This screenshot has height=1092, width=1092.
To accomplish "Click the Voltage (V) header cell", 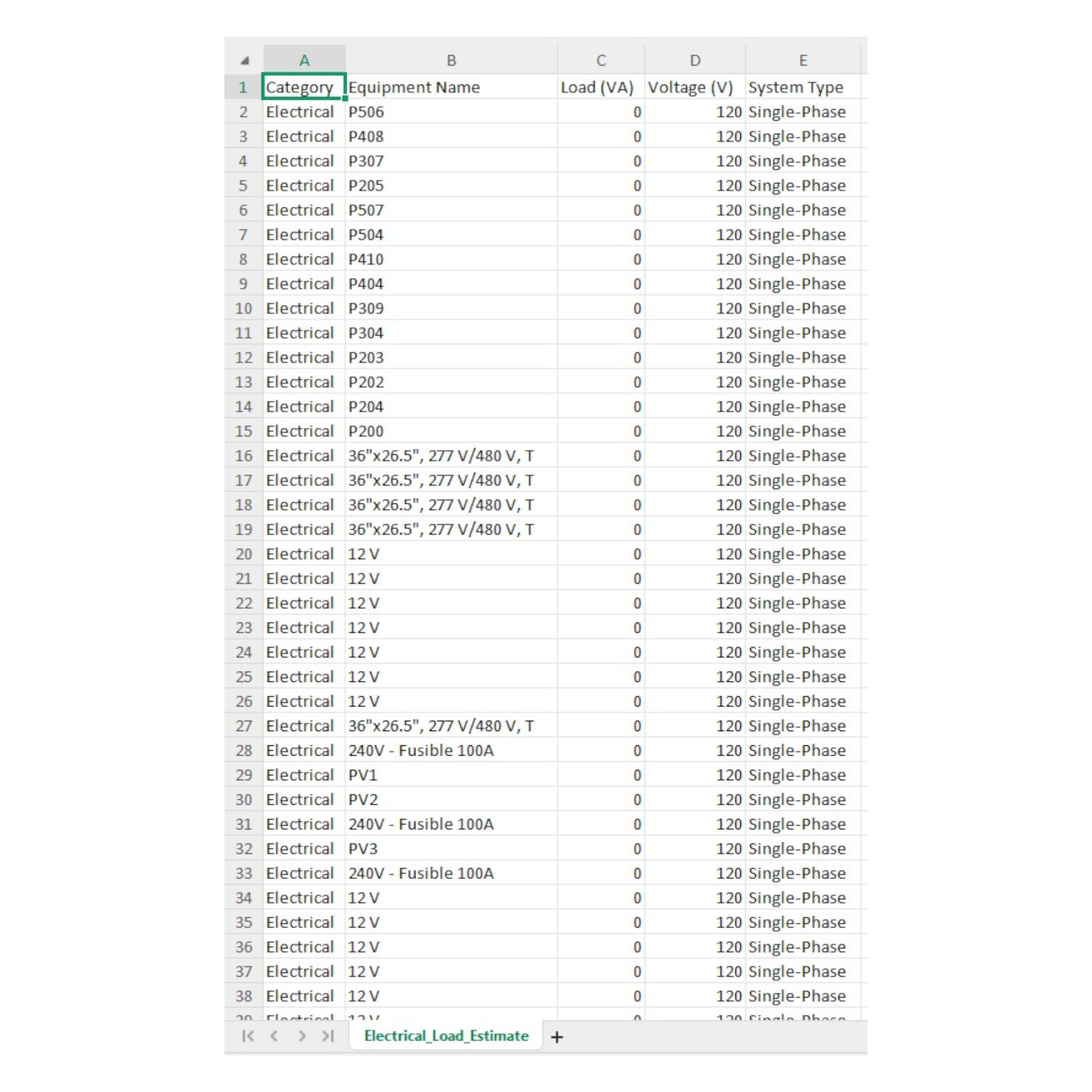I will [695, 87].
